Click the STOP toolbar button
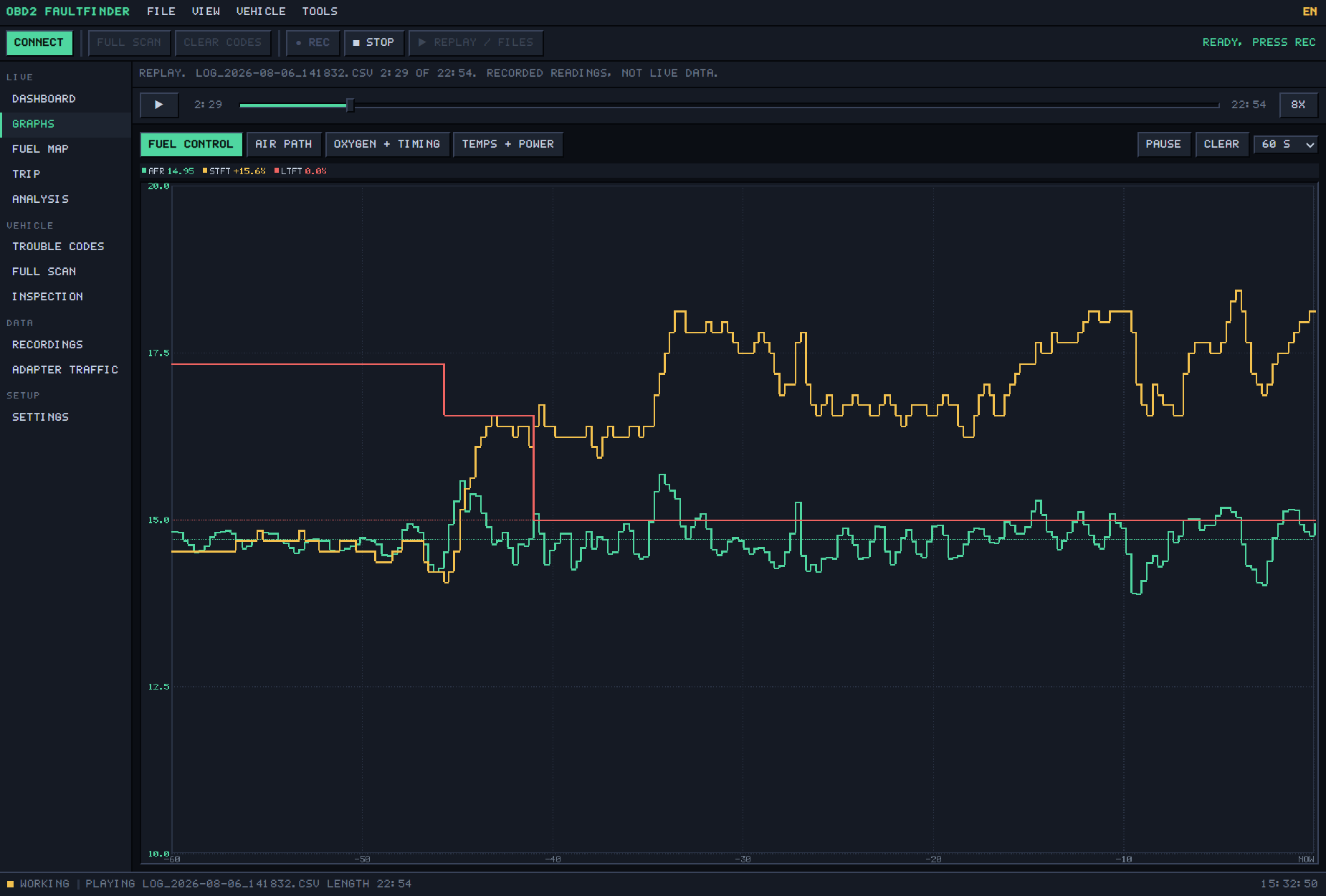Image resolution: width=1326 pixels, height=896 pixels. 373,42
